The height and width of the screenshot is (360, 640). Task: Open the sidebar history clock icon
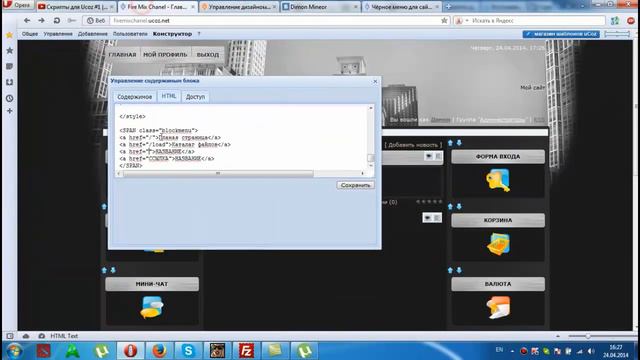(x=10, y=98)
